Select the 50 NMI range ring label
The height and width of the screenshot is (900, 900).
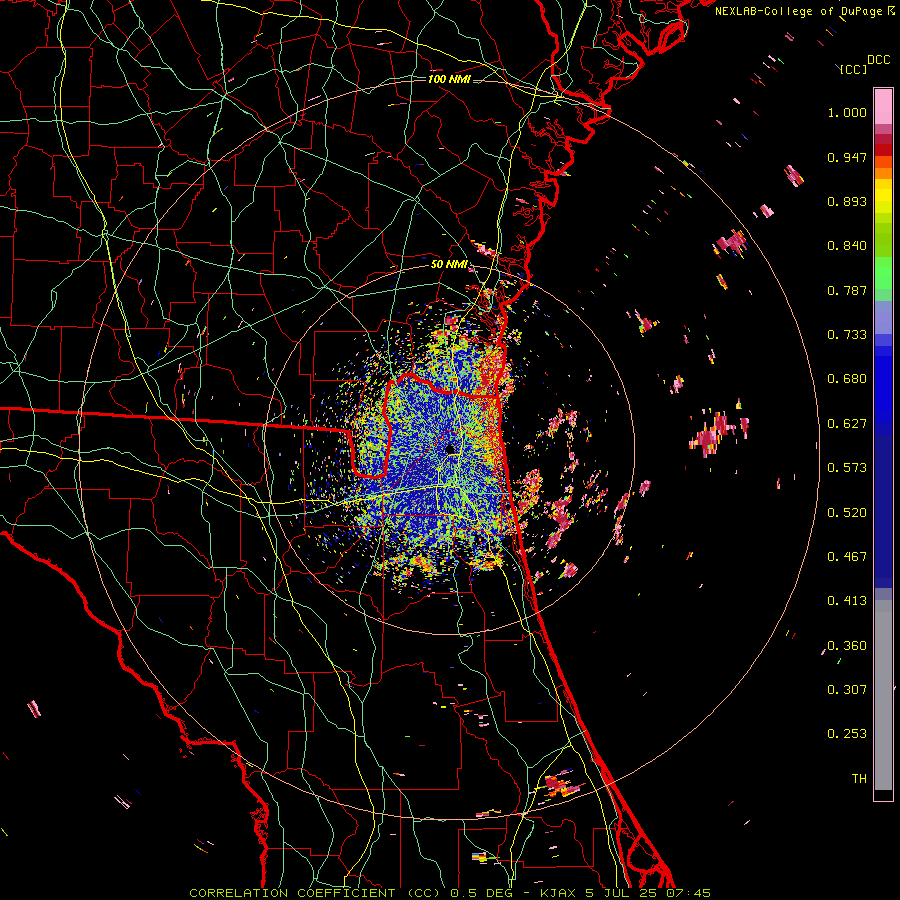(449, 265)
